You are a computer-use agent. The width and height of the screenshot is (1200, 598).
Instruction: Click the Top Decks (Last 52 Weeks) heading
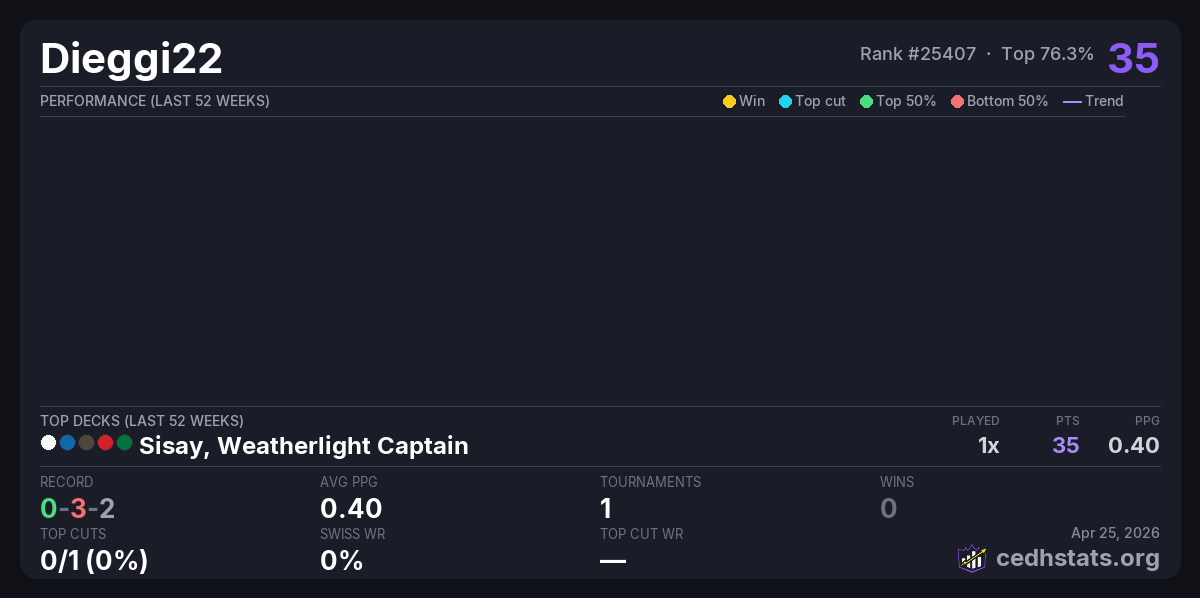pyautogui.click(x=141, y=421)
